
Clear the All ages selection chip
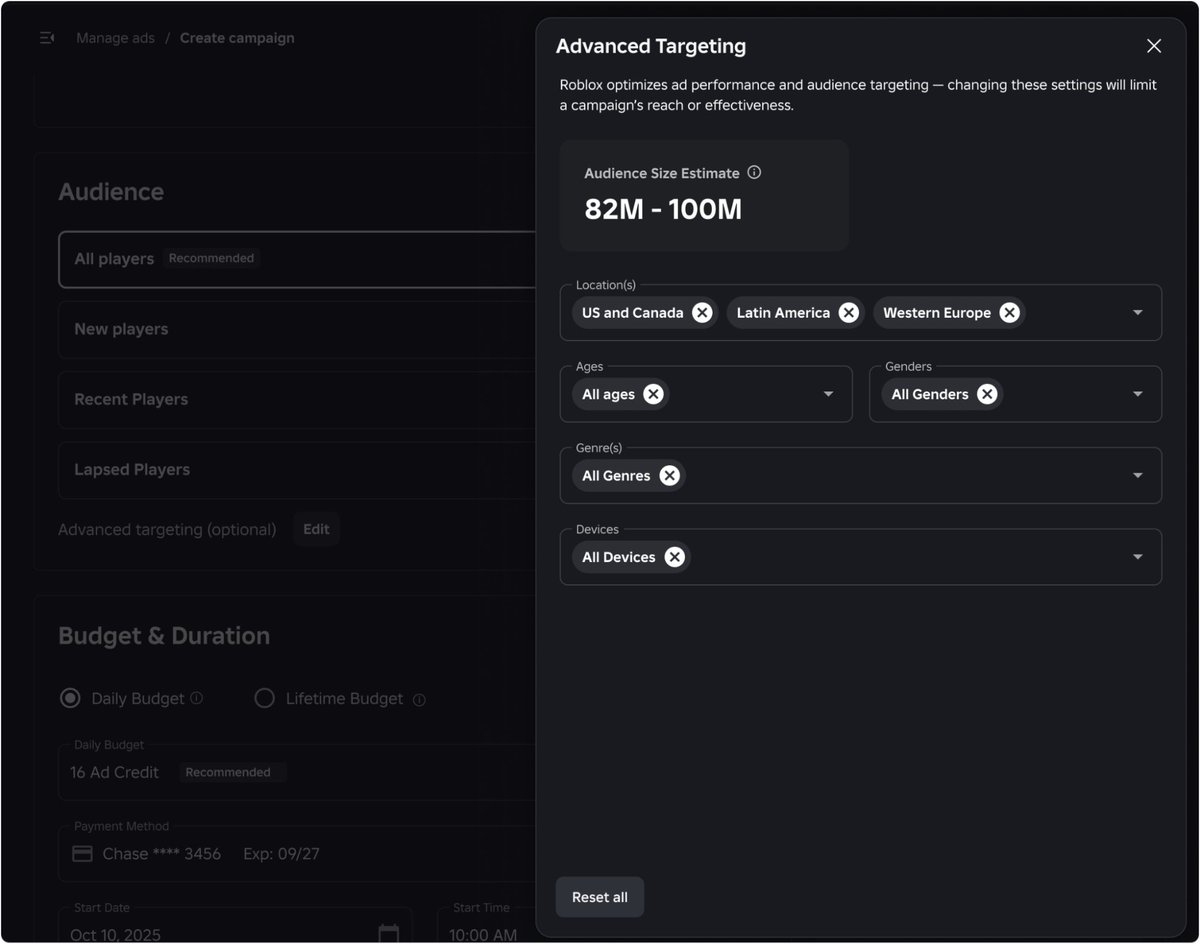(653, 394)
